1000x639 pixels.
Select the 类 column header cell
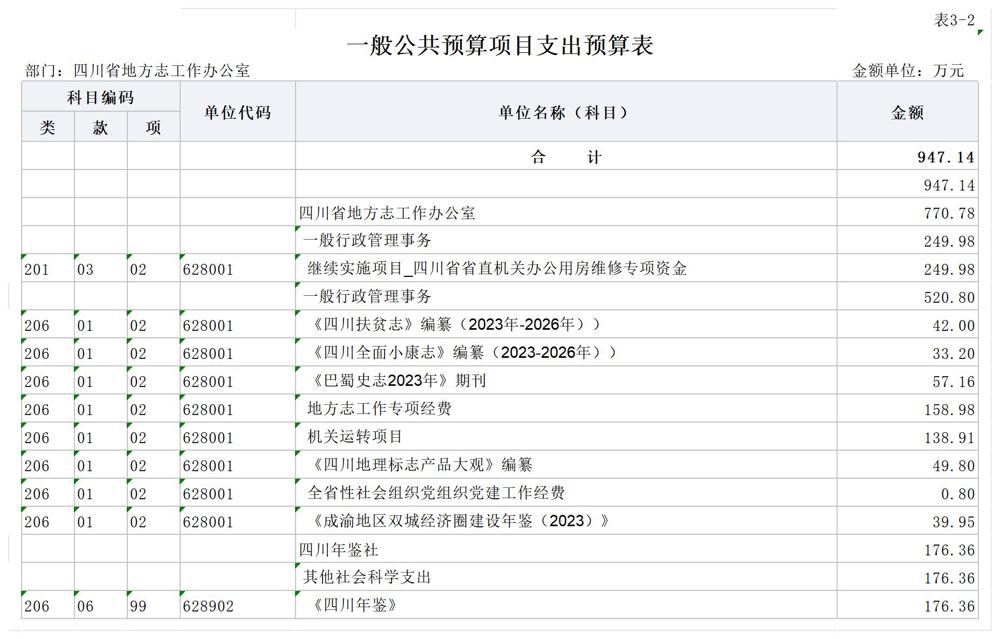coord(44,127)
